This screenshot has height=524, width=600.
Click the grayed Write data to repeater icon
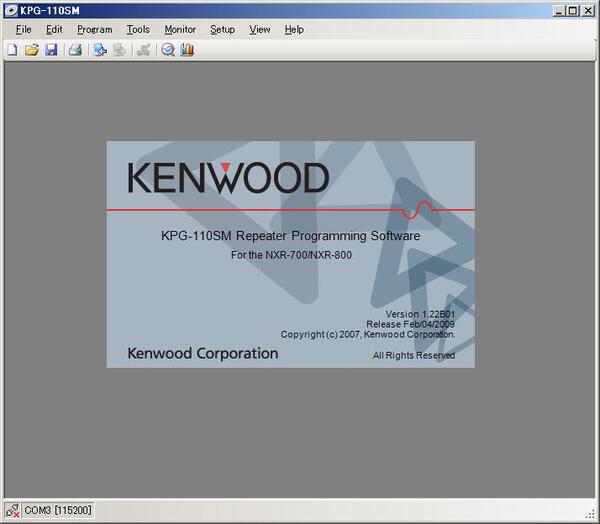point(119,50)
